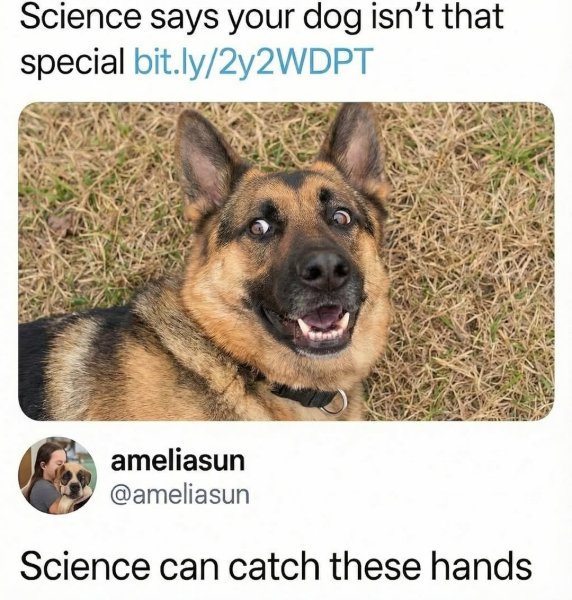
Task: Click the brown dead leaf in grass
Action: [x=62, y=225]
